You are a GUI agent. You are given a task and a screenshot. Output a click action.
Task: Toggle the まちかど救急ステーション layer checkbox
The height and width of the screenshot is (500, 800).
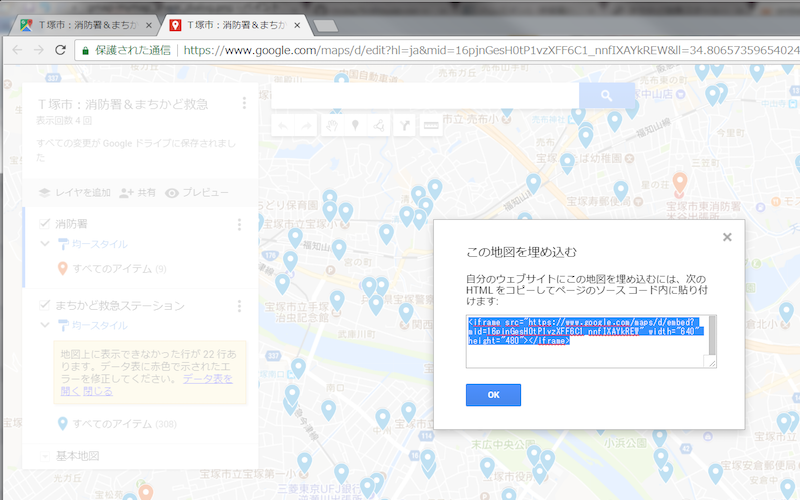coord(44,305)
